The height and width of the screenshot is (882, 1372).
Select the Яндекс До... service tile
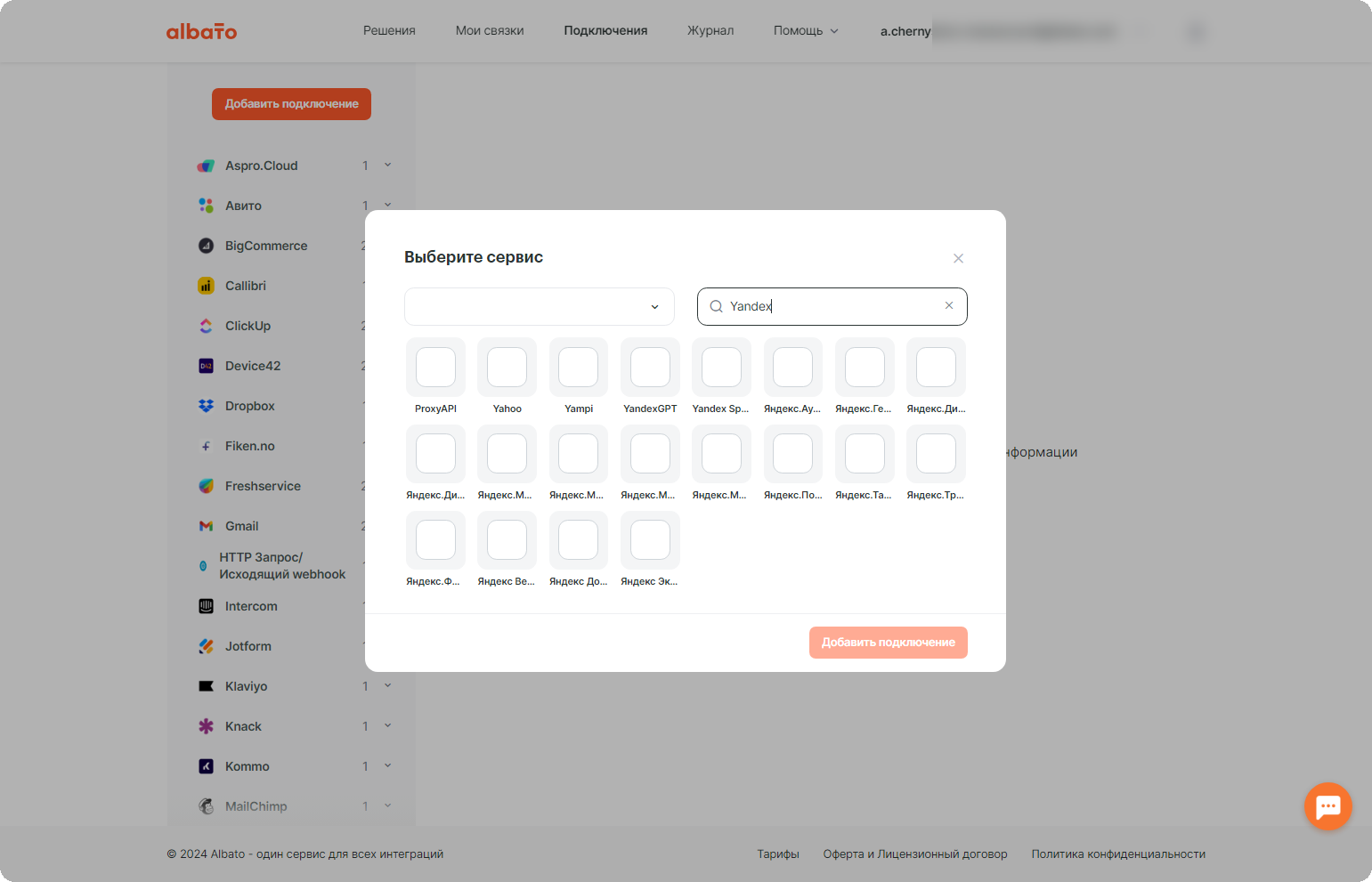coord(579,549)
